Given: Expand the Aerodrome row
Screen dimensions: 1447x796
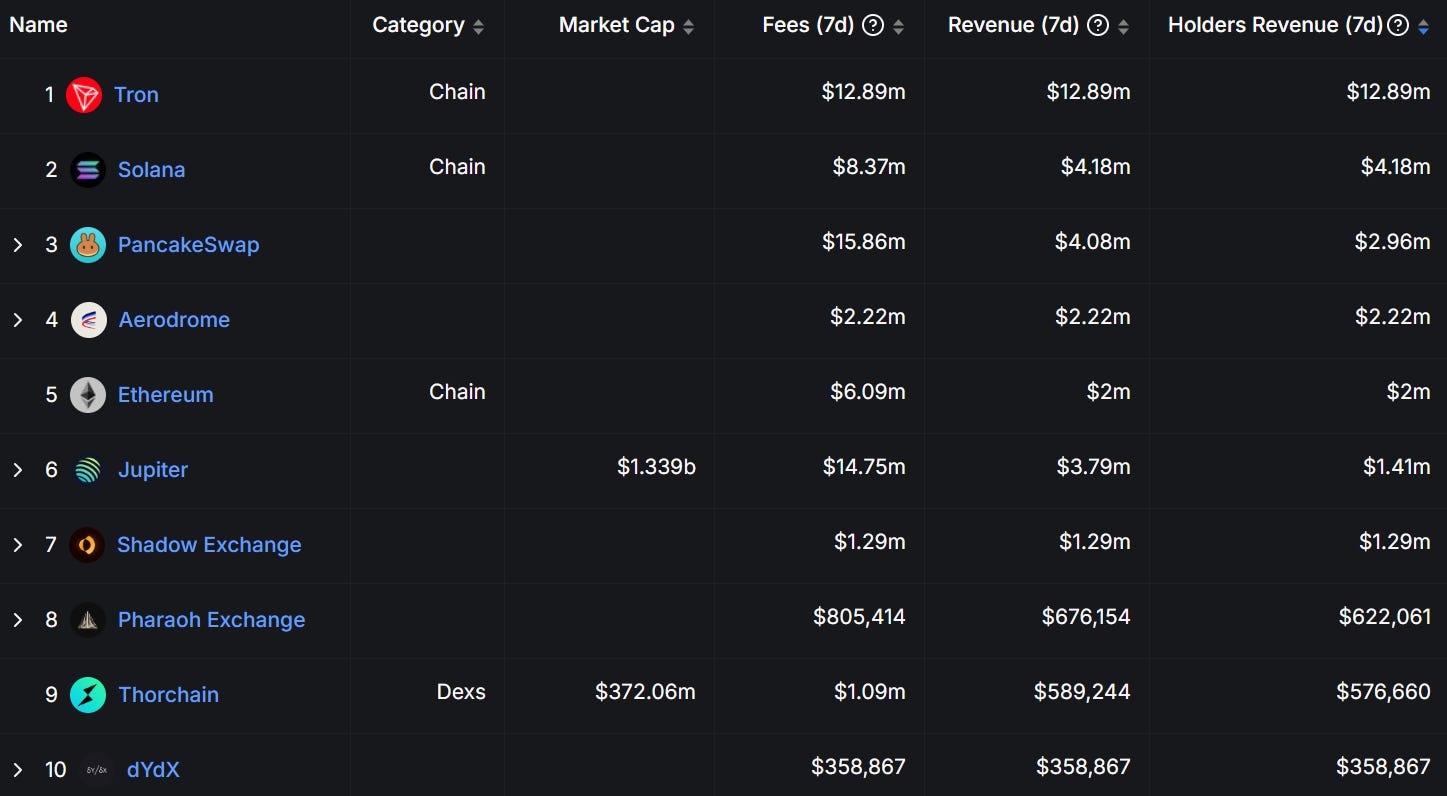Looking at the screenshot, I should [x=17, y=320].
